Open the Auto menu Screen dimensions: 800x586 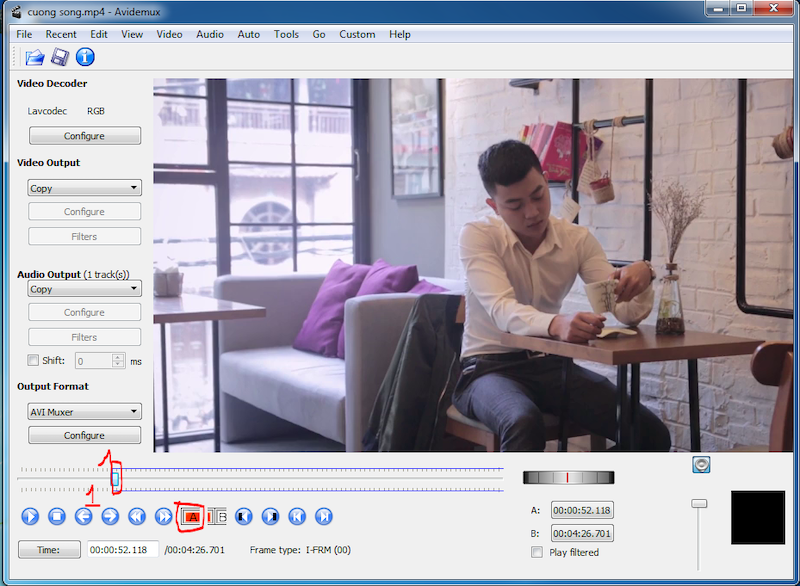tap(248, 33)
